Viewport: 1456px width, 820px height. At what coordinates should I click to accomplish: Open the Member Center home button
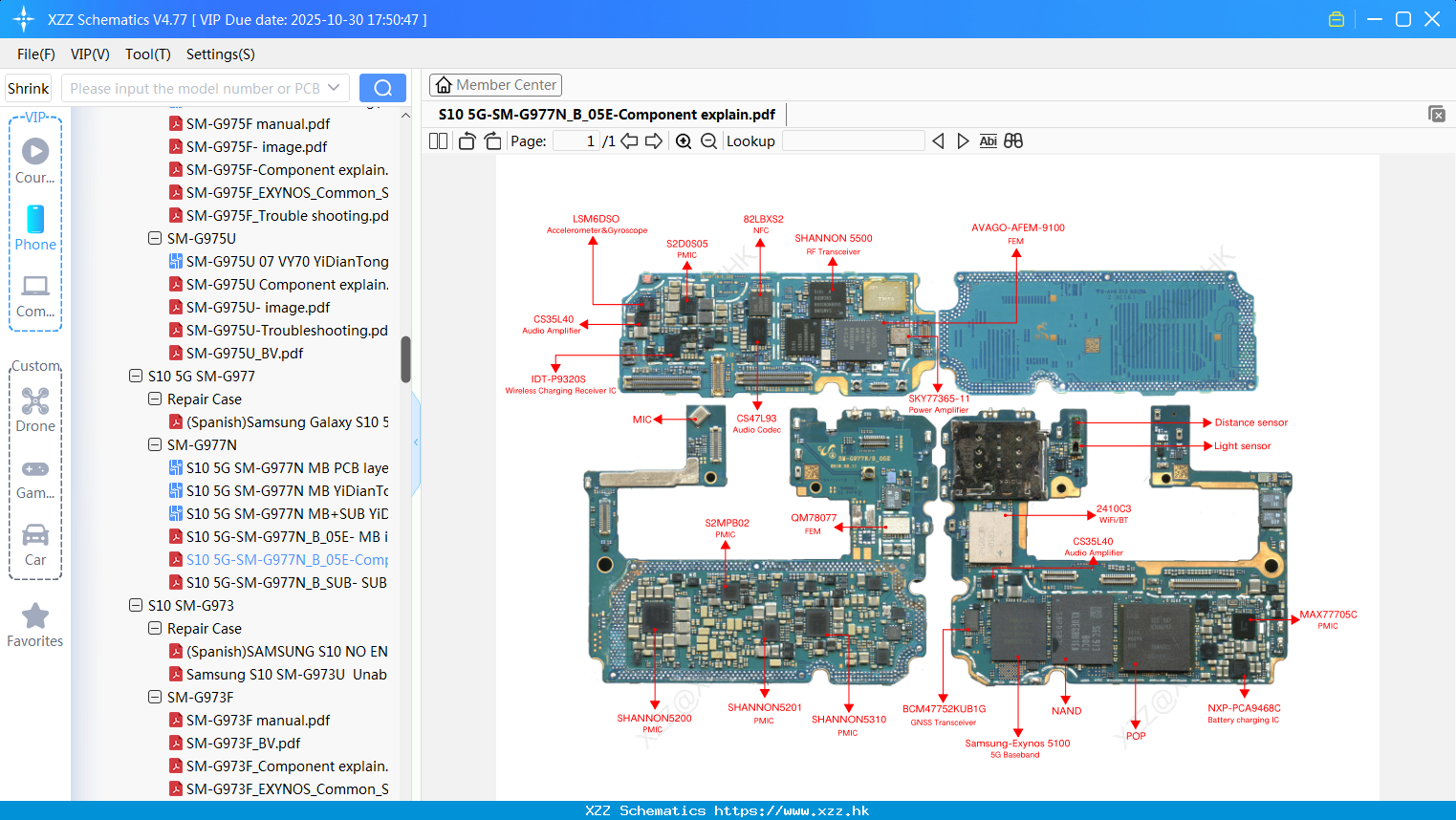coord(495,85)
